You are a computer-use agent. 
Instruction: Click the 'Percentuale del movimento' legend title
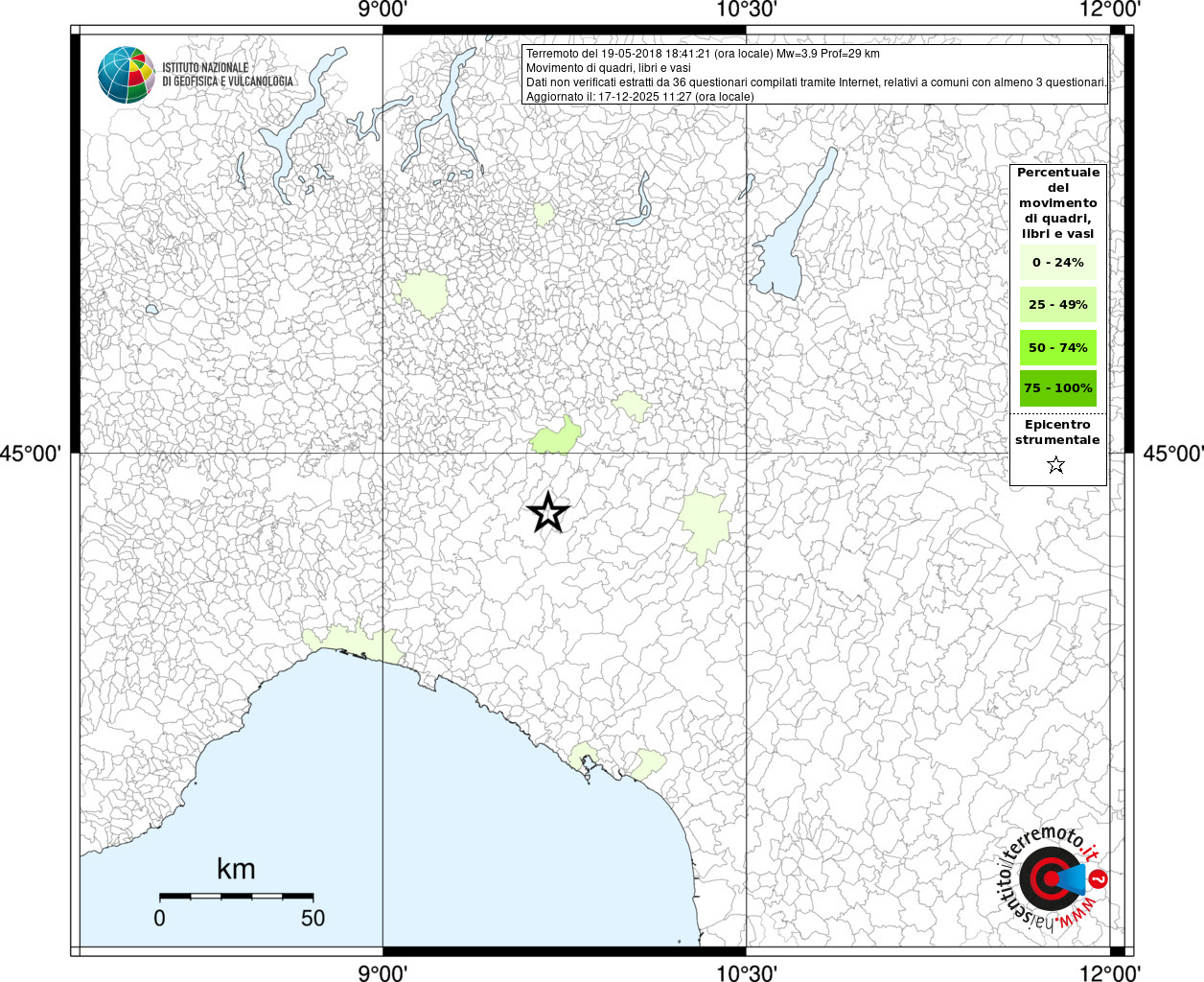point(1058,203)
